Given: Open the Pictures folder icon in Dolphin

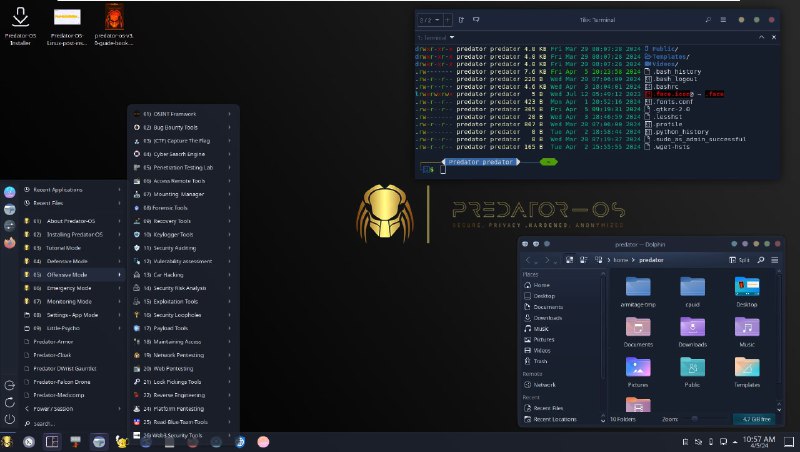Looking at the screenshot, I should [x=638, y=372].
